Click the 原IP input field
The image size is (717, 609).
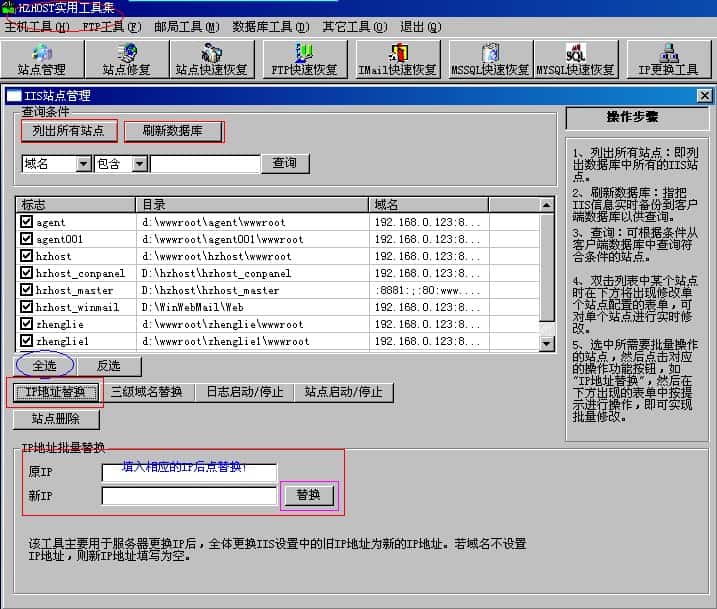click(189, 472)
